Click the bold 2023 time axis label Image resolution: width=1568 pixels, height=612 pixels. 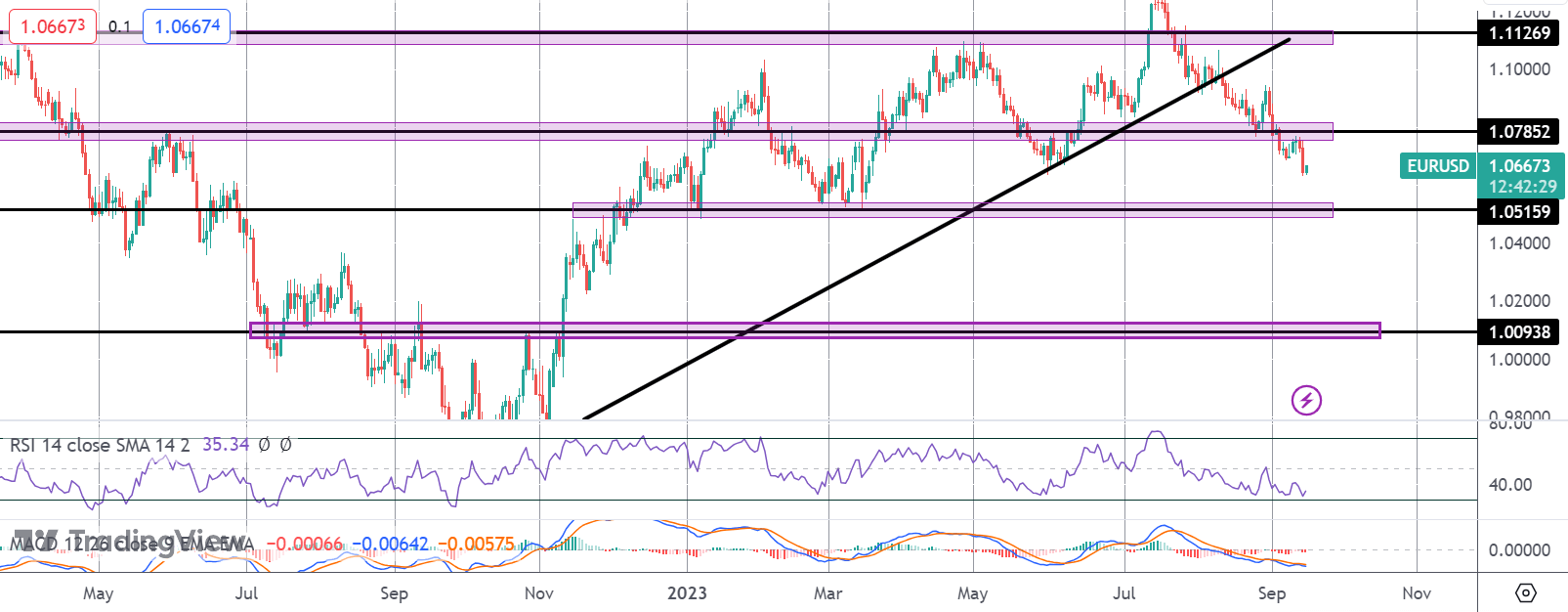pyautogui.click(x=687, y=593)
